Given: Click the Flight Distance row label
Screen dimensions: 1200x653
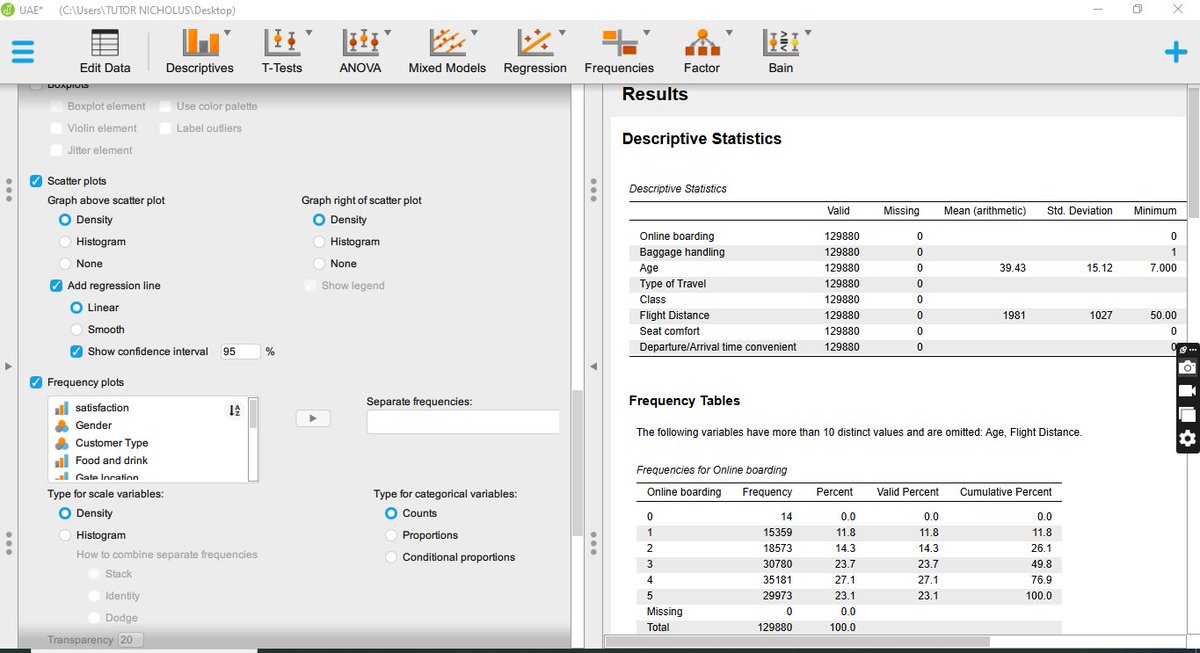Looking at the screenshot, I should click(675, 316).
